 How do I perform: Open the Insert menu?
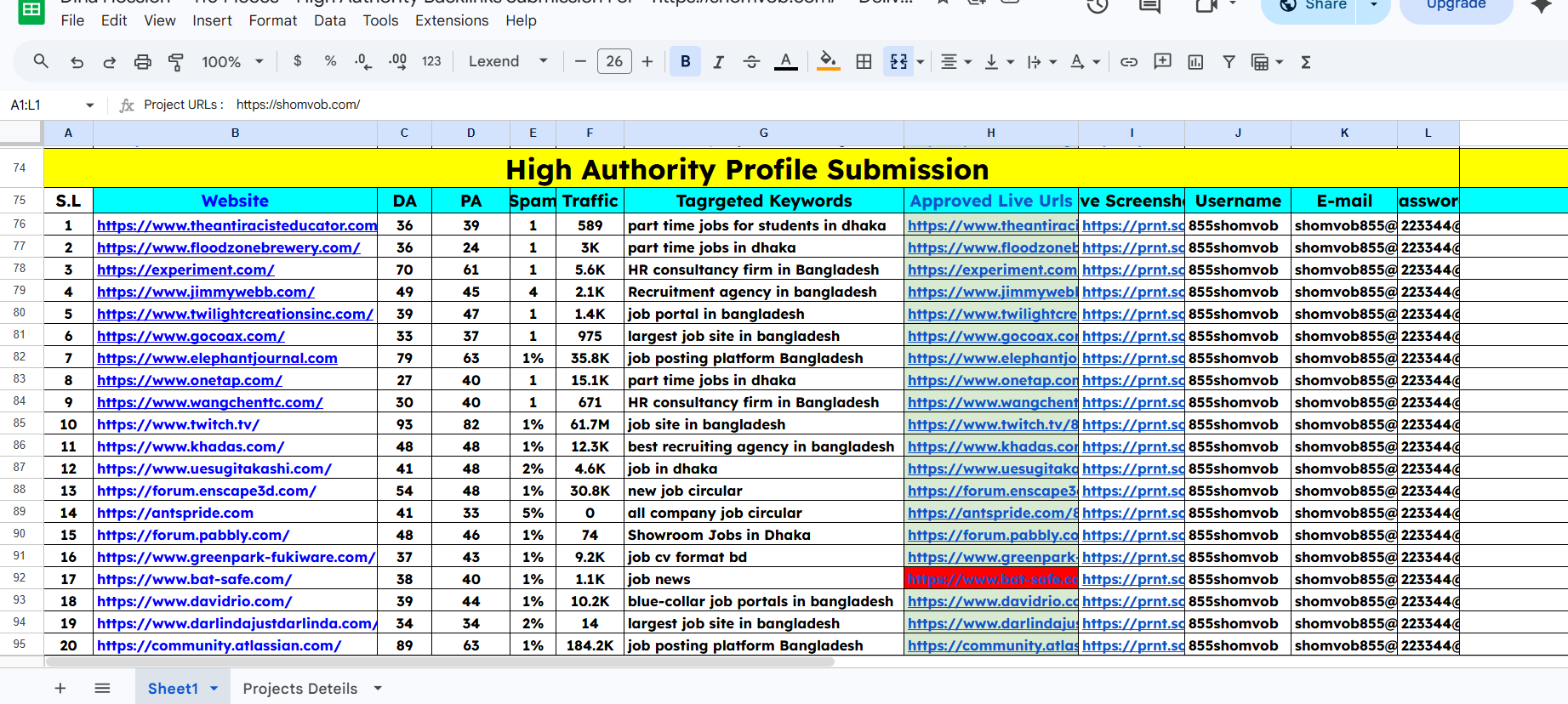click(212, 20)
